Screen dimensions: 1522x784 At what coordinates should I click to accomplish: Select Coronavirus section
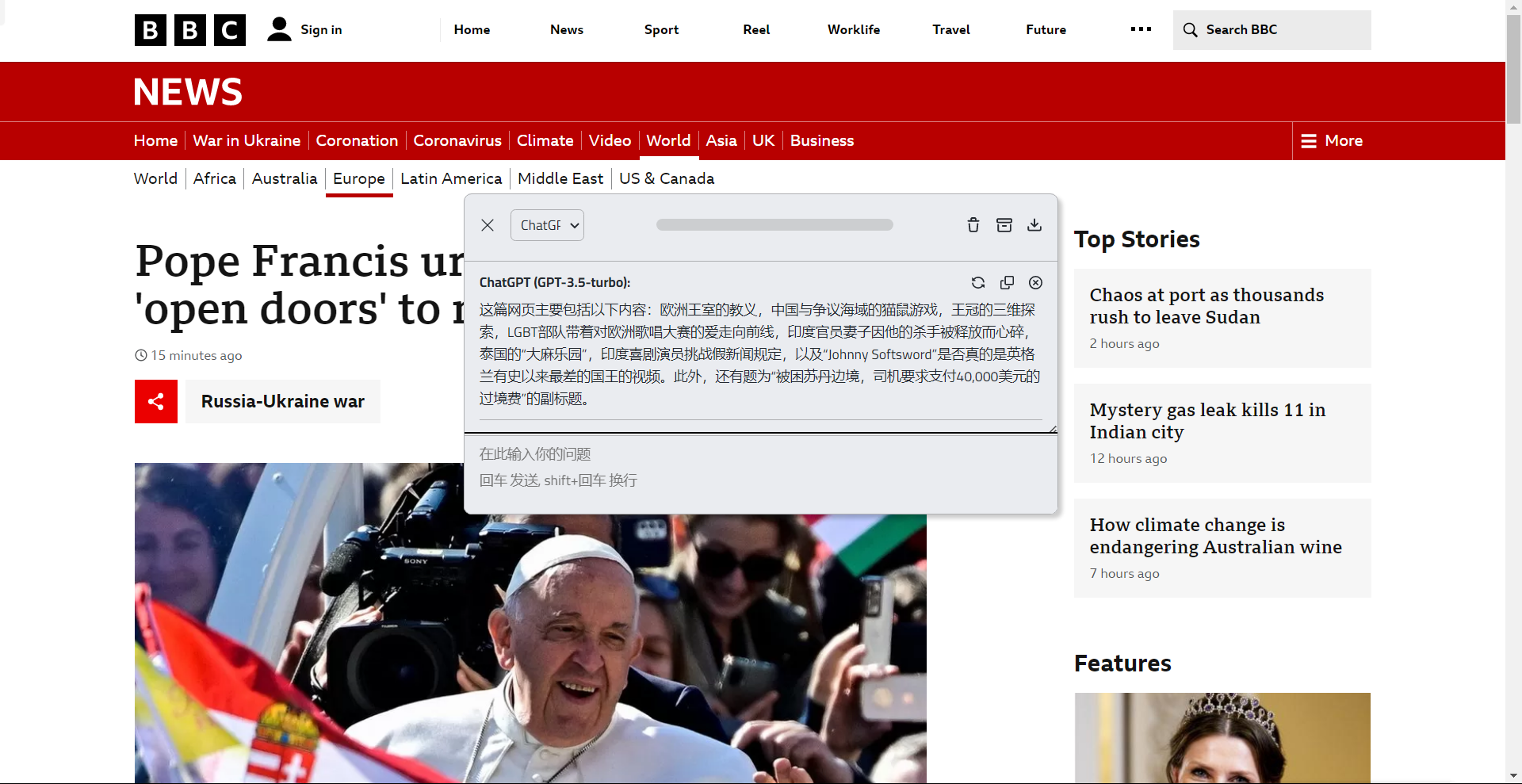coord(457,140)
